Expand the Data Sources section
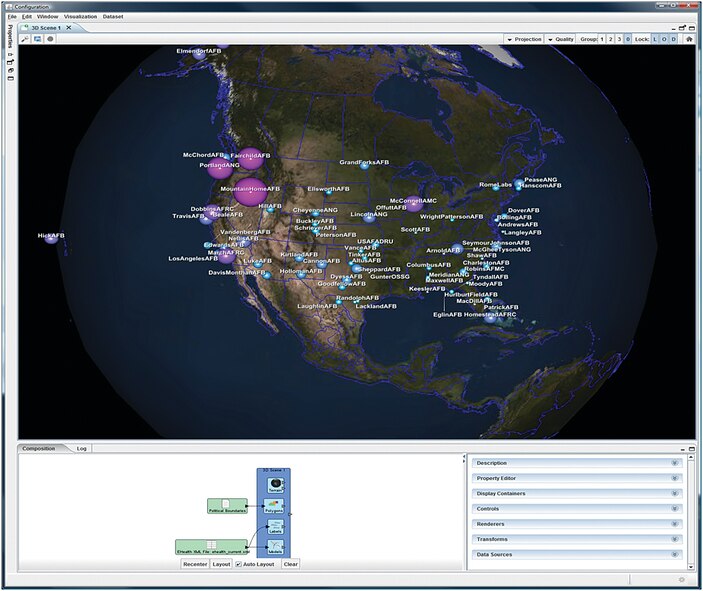 (577, 554)
